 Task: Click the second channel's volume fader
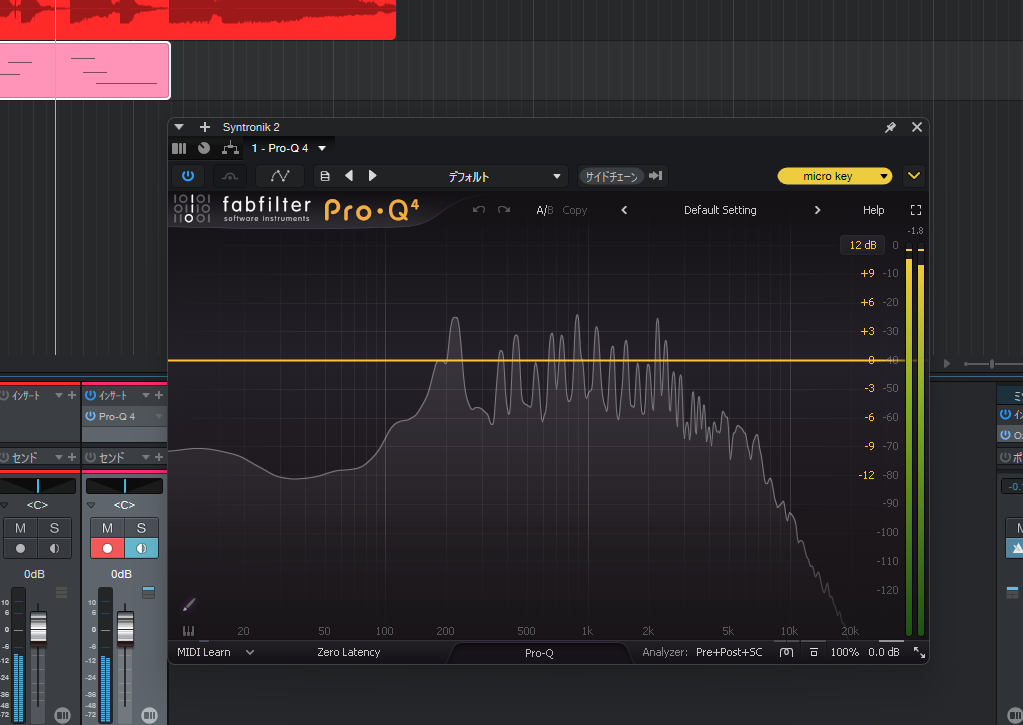point(125,626)
